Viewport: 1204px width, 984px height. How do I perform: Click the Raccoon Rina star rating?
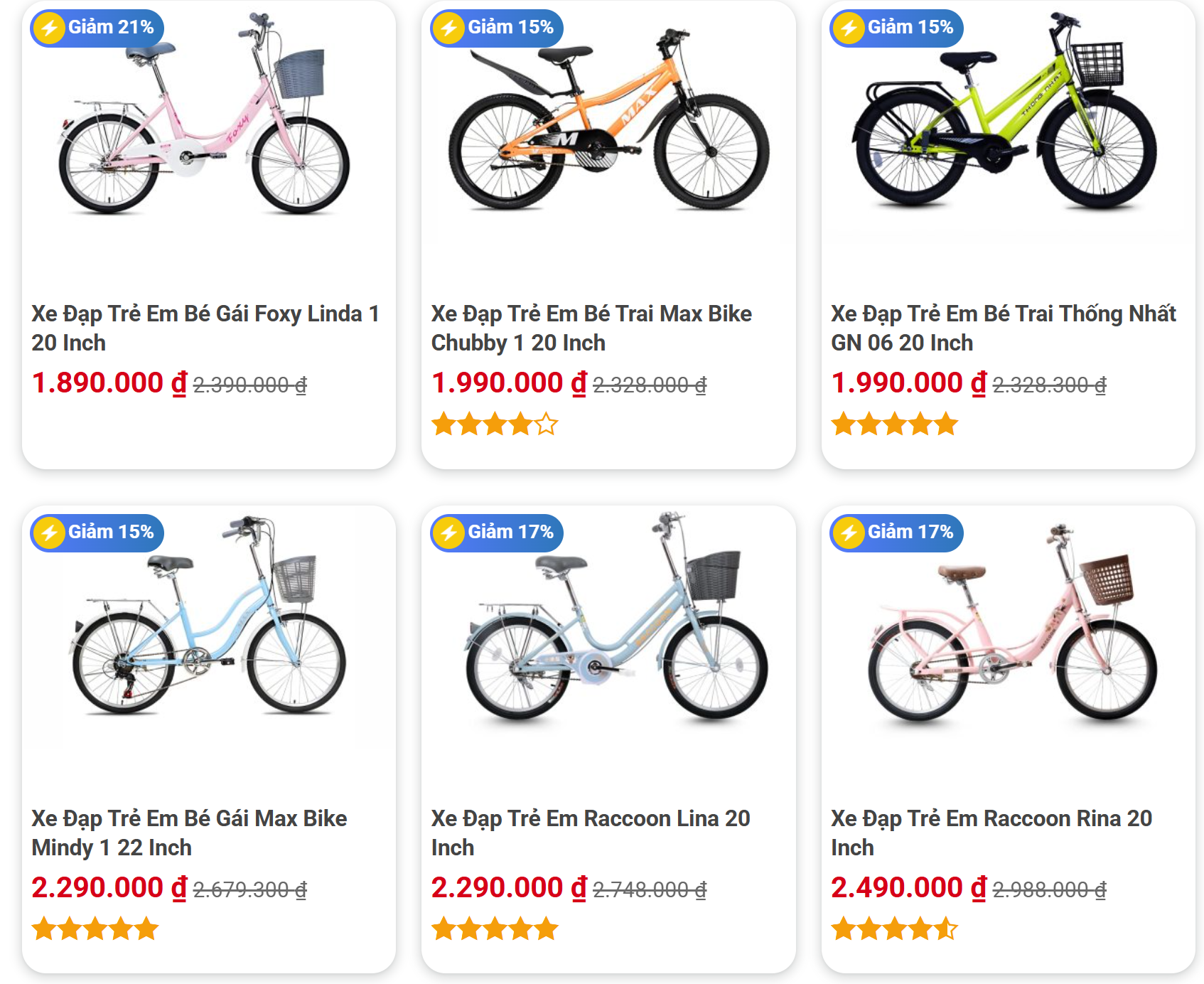894,929
